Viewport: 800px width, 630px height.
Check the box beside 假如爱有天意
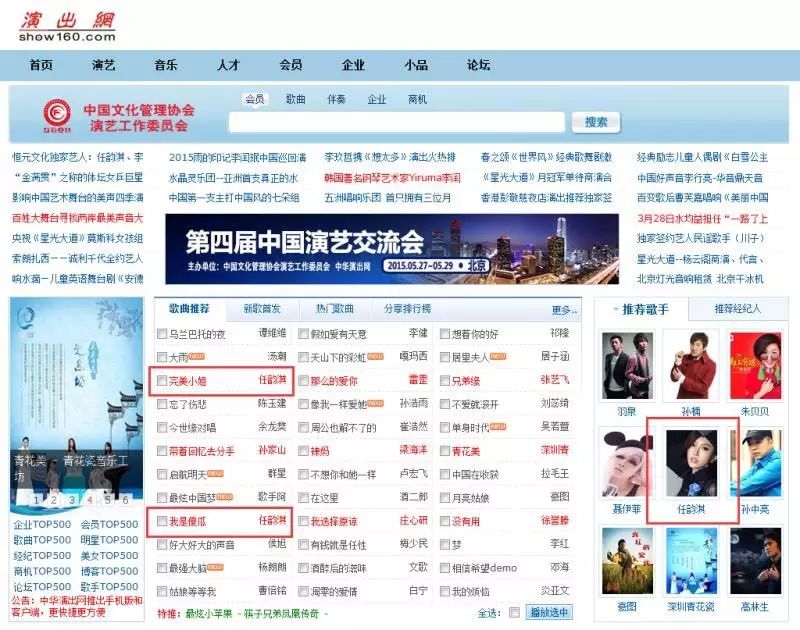coord(303,334)
